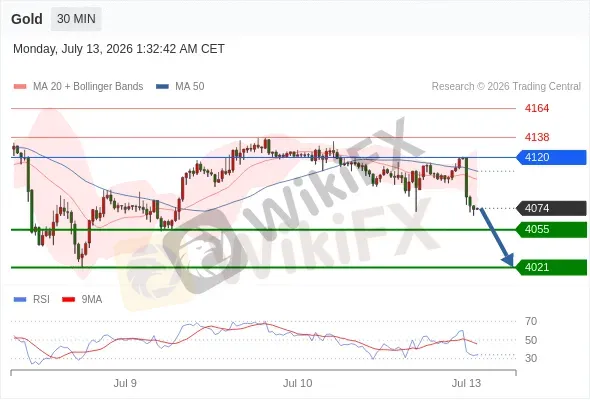590x400 pixels.
Task: Select the timestamp 'Monday, July 13, 2026 1:32:42 AM CET'
Action: [x=119, y=49]
